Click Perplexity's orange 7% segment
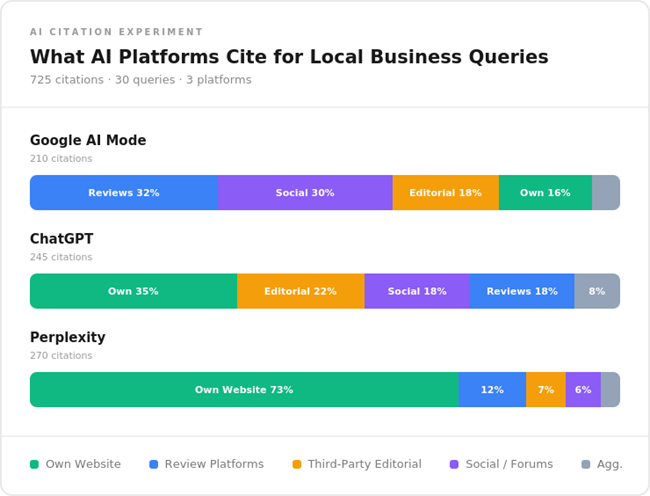Image resolution: width=650 pixels, height=496 pixels. (x=546, y=390)
